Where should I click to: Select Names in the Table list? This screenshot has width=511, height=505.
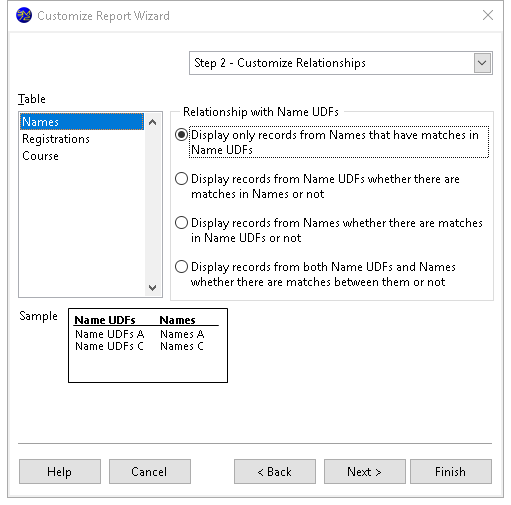coord(82,122)
